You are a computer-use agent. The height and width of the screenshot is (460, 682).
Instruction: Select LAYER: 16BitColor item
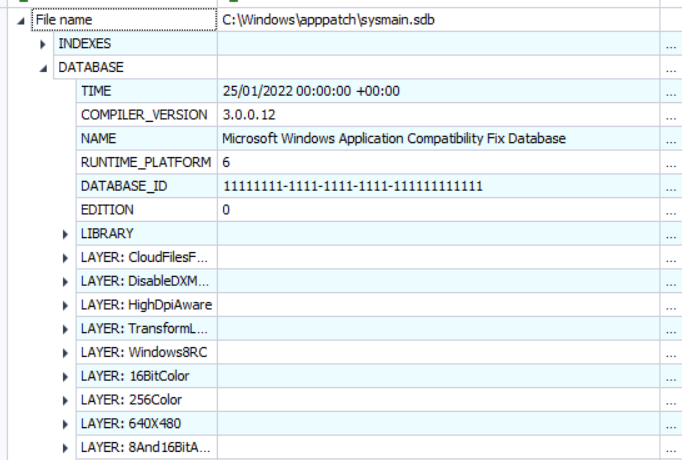coord(147,376)
